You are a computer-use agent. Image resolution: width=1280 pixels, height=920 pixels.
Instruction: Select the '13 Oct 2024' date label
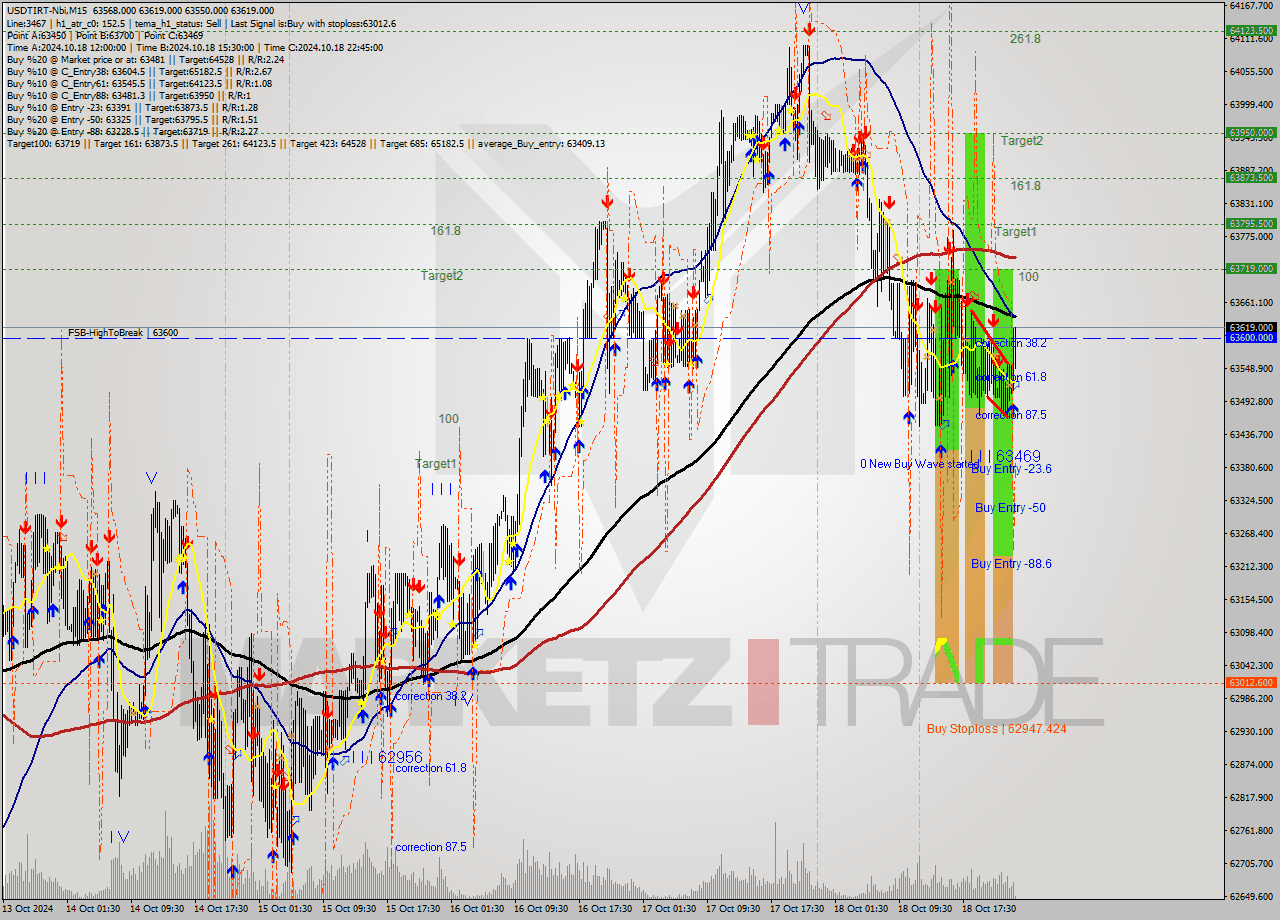click(27, 909)
